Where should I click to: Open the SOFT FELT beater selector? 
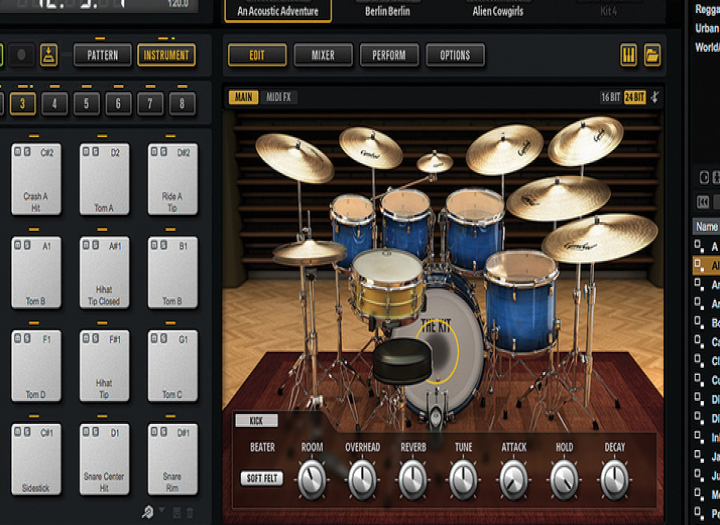(262, 479)
